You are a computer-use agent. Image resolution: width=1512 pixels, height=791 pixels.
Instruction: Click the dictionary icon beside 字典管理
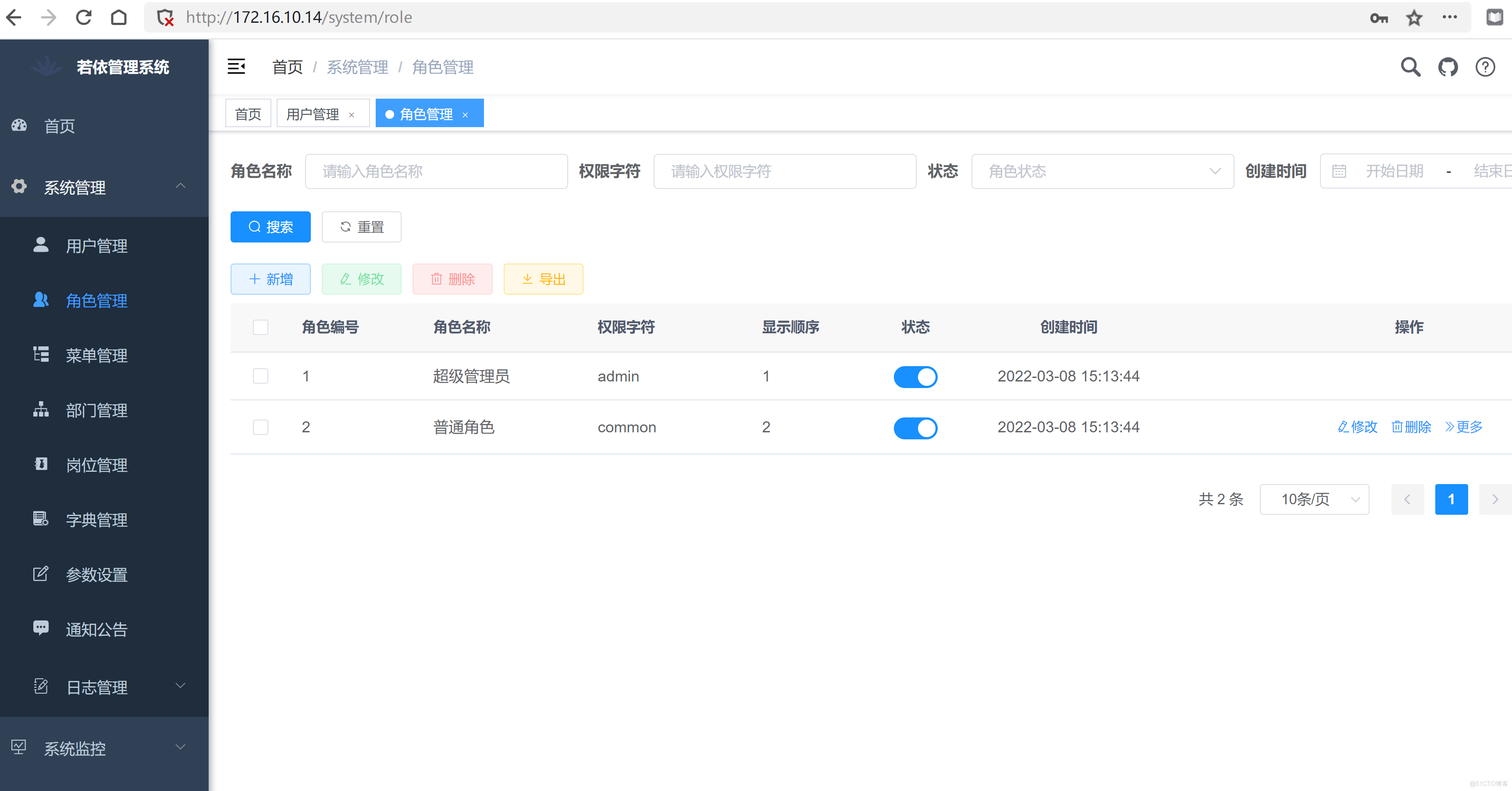coord(41,519)
